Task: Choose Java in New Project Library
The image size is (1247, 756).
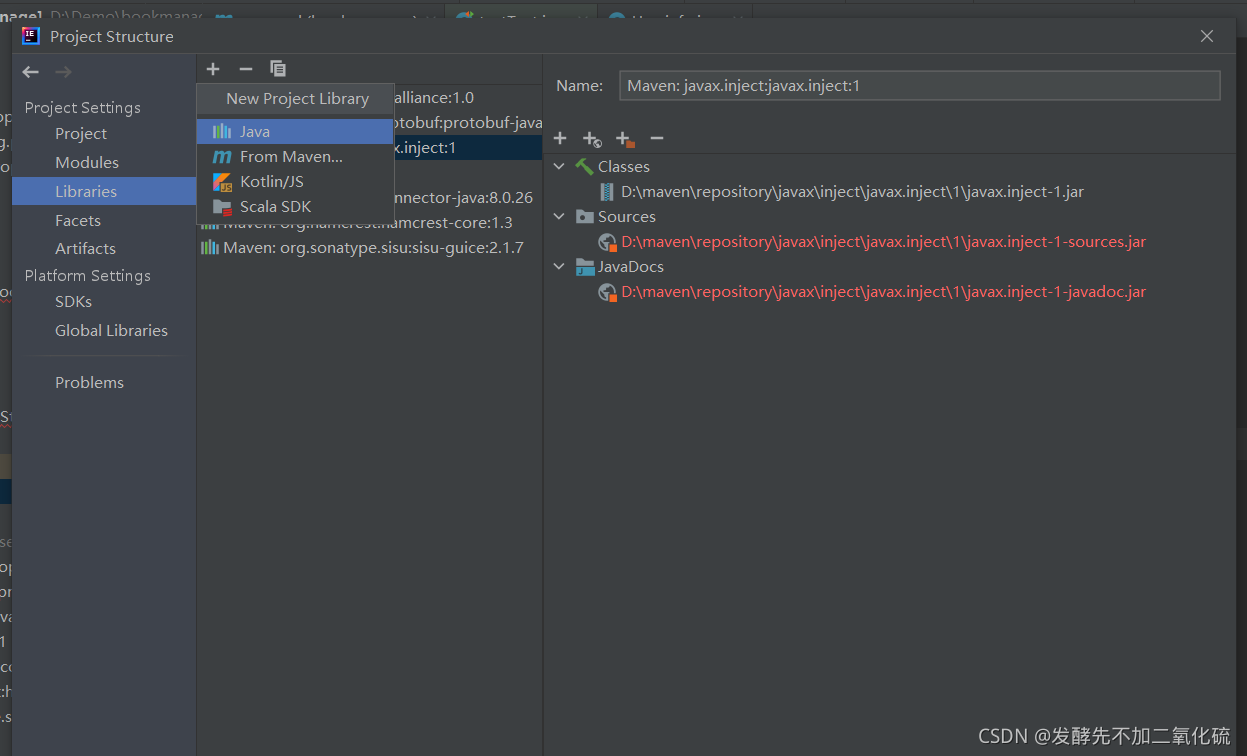Action: [x=295, y=131]
